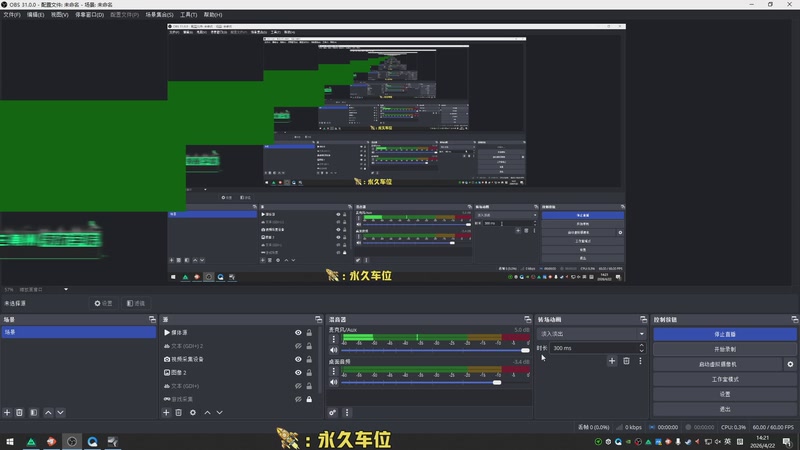
Task: Open source properties gear icon
Action: pos(193,412)
